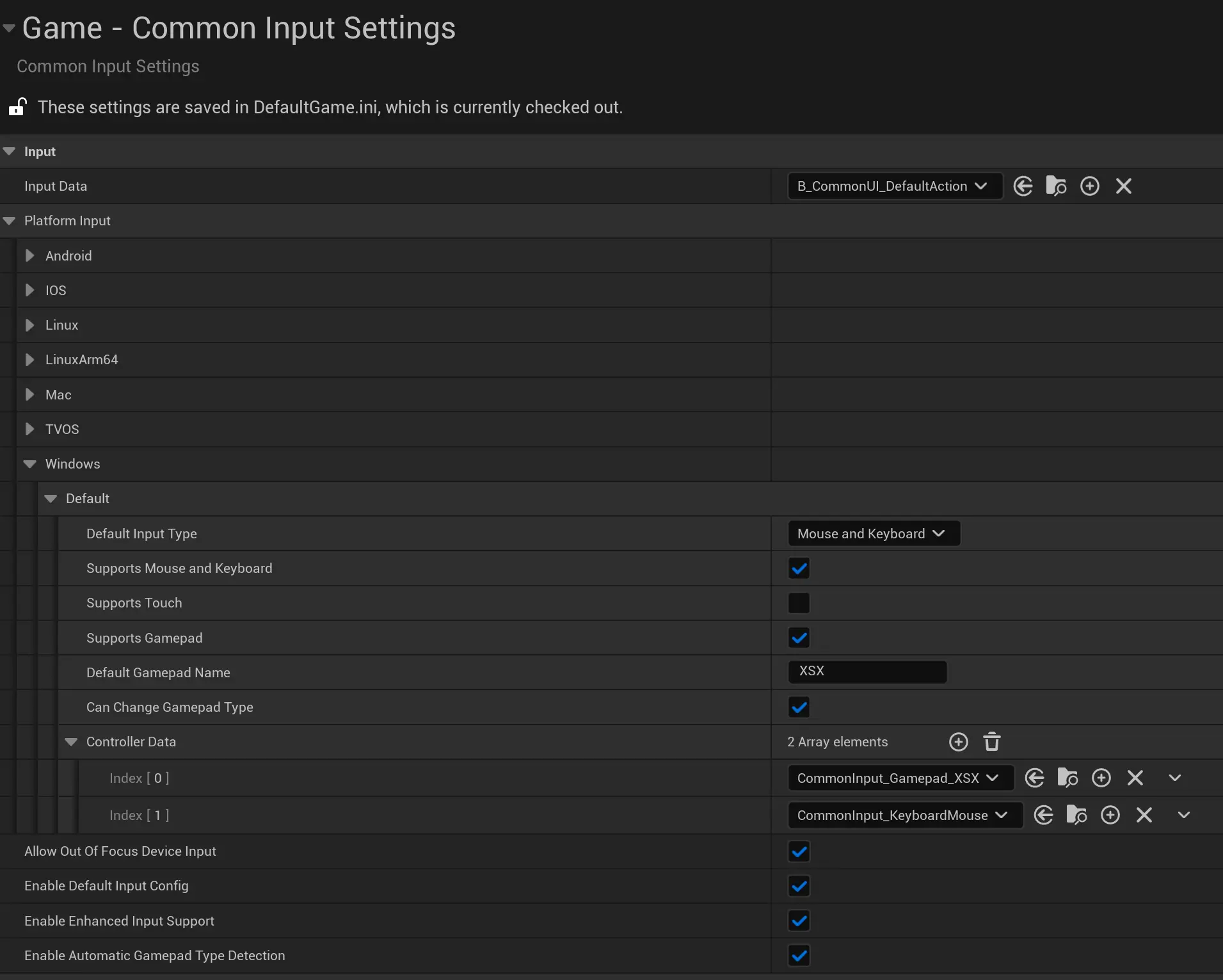Expand the Mac platform row

pyautogui.click(x=29, y=395)
